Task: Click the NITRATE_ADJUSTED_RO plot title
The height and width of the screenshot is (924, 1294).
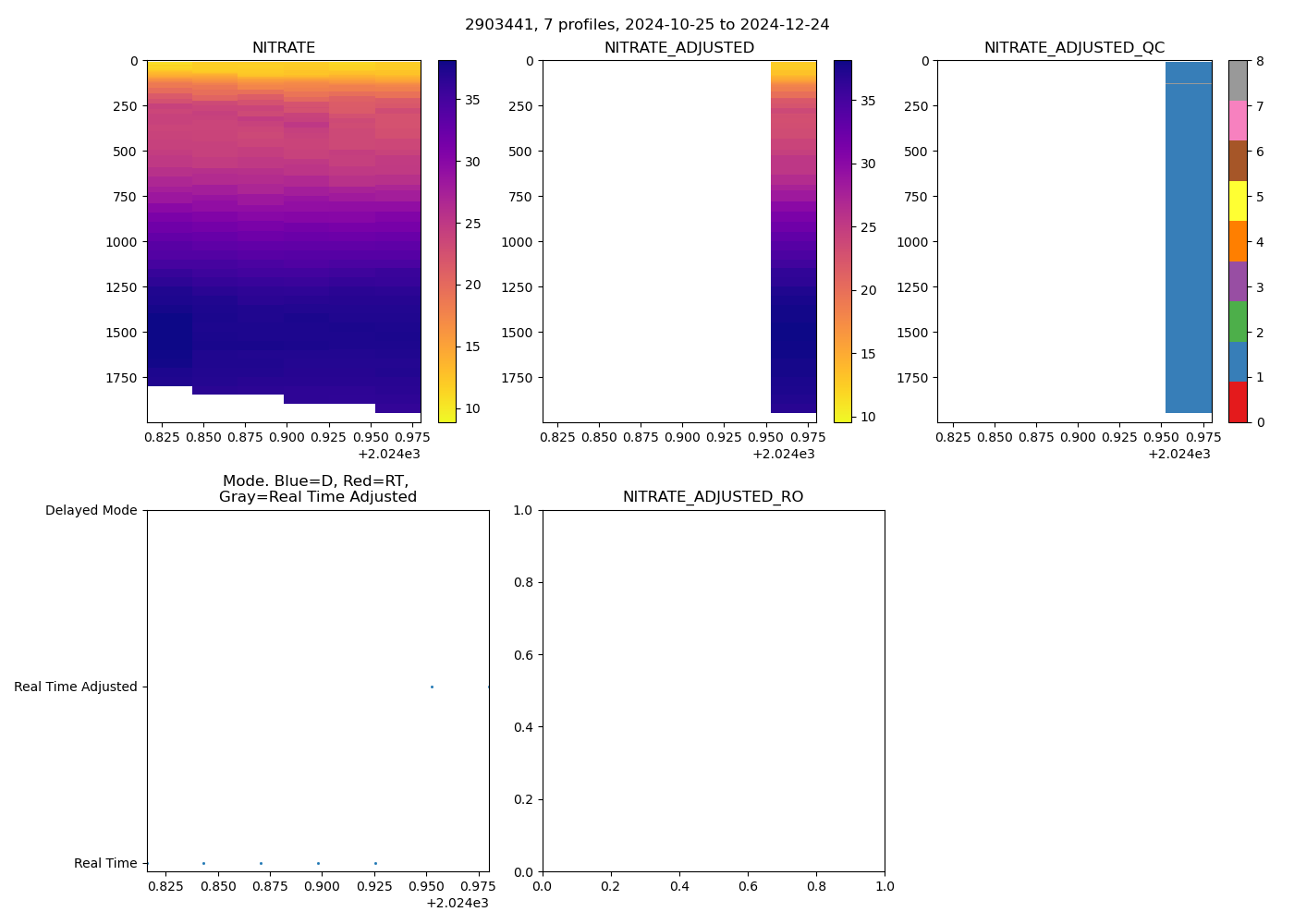Action: [x=713, y=497]
